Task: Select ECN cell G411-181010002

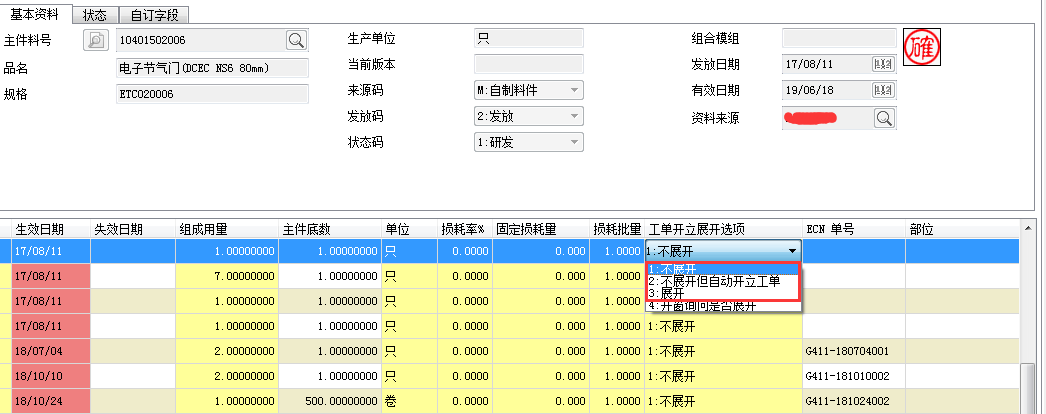Action: [853, 377]
